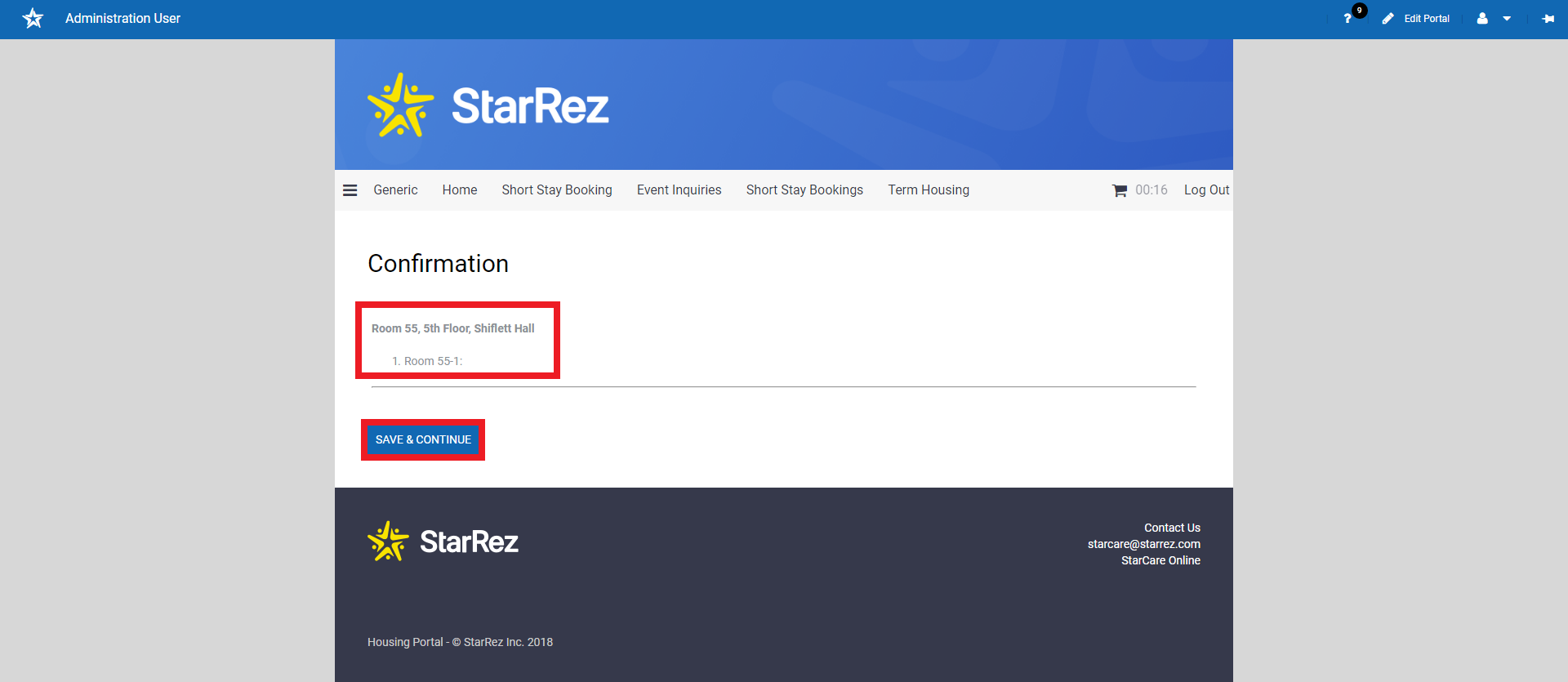Open the StarCare Online link
Screen dimensions: 1568x682
pyautogui.click(x=1160, y=560)
